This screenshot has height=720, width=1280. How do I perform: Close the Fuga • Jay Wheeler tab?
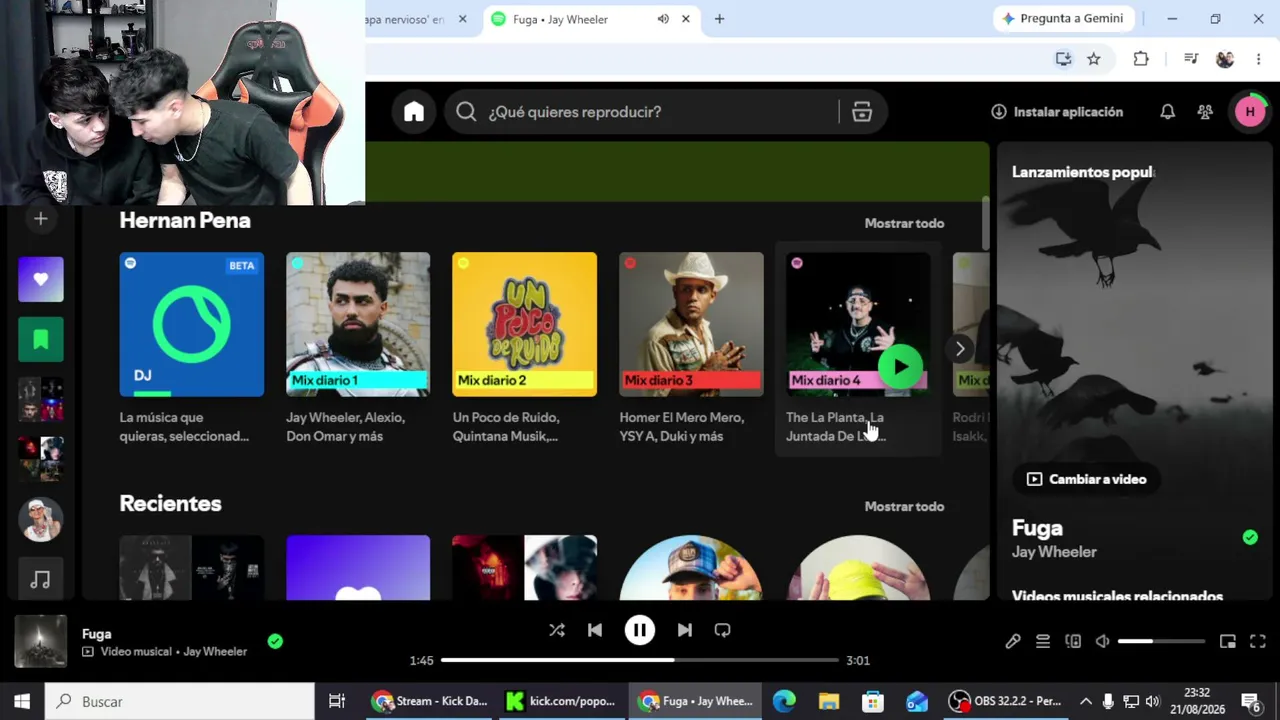686,19
